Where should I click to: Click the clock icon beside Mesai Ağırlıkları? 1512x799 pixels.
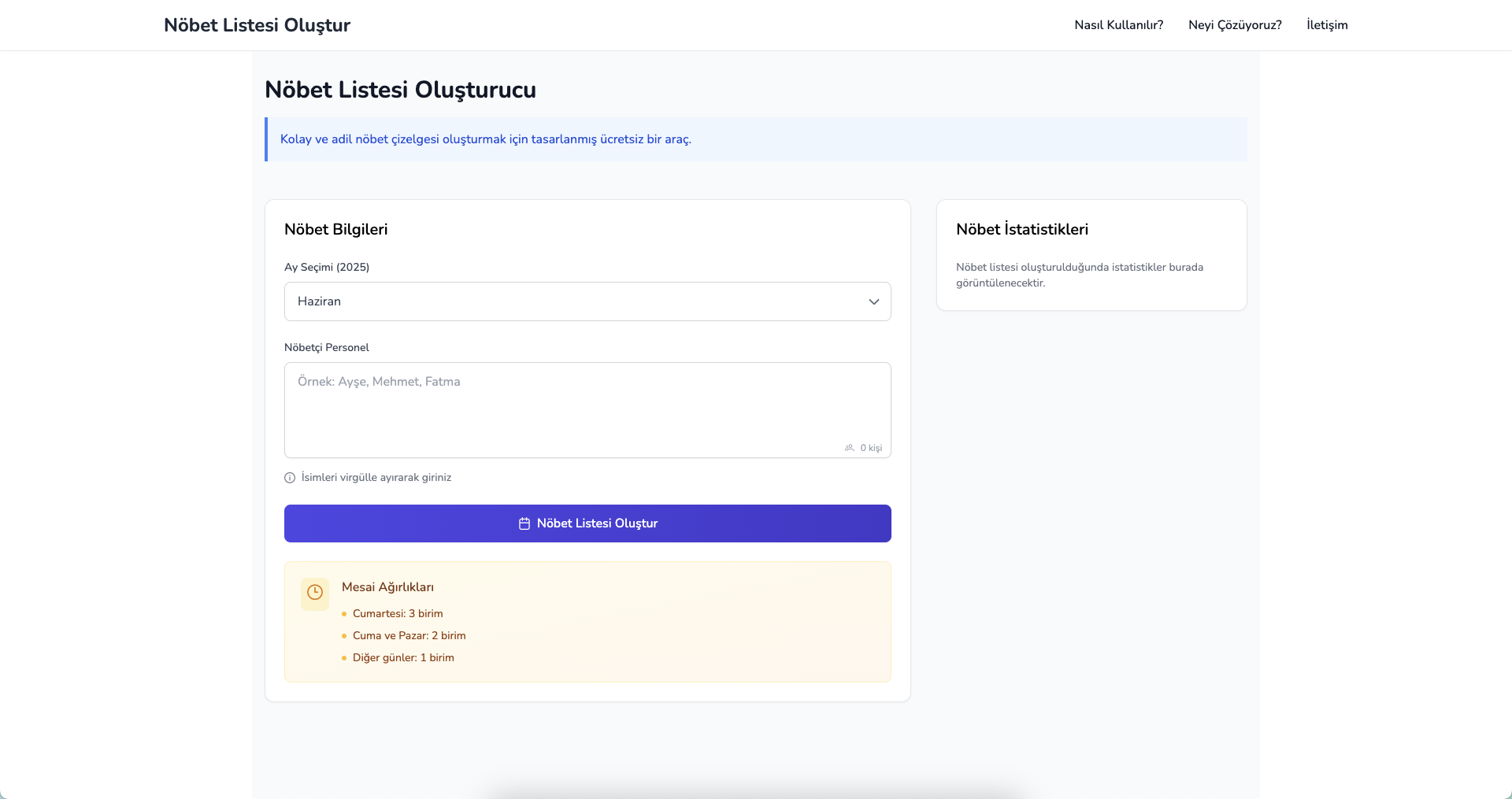[x=315, y=593]
